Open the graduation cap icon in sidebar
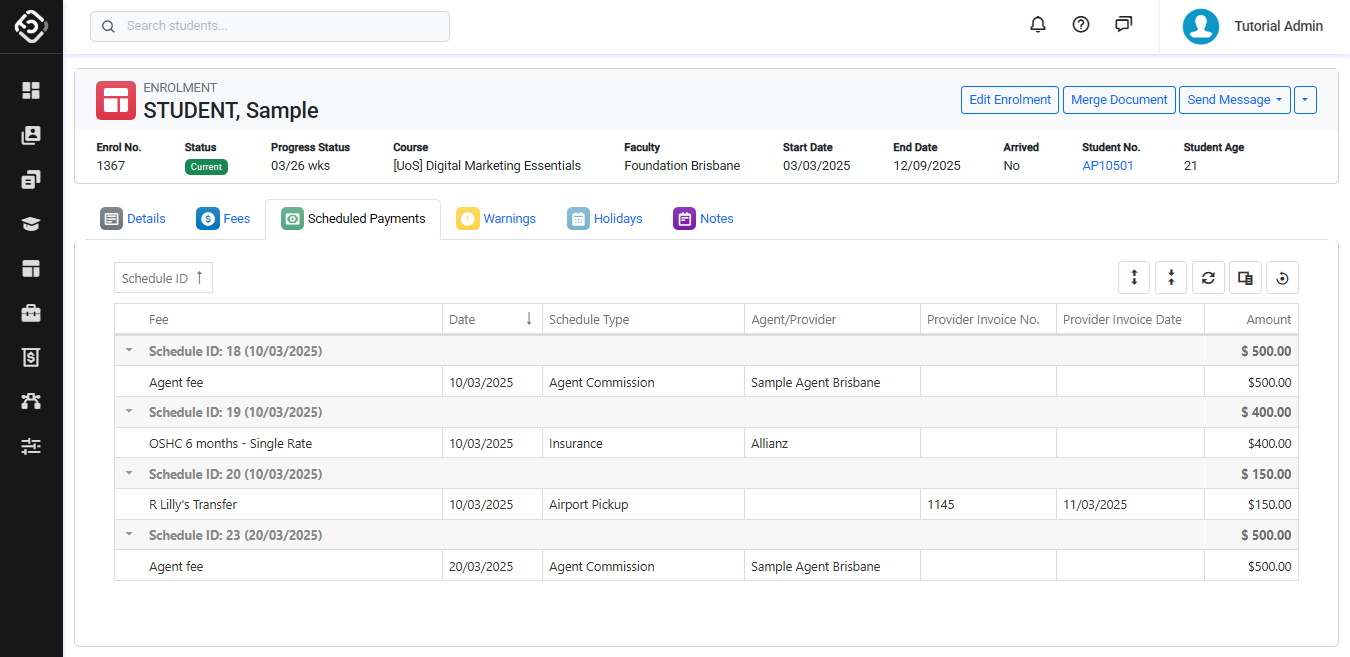1350x657 pixels. click(x=31, y=224)
